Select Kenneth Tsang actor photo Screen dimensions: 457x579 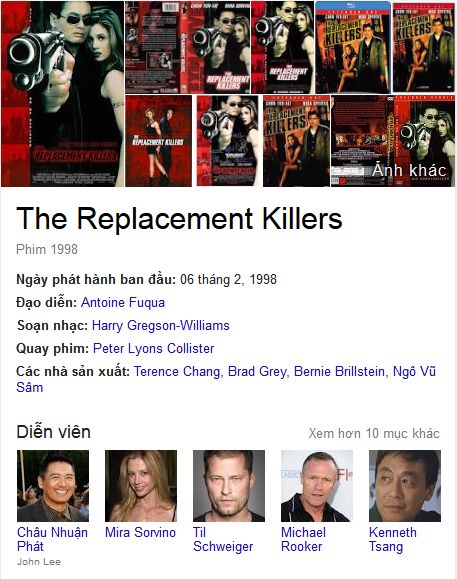[405, 486]
